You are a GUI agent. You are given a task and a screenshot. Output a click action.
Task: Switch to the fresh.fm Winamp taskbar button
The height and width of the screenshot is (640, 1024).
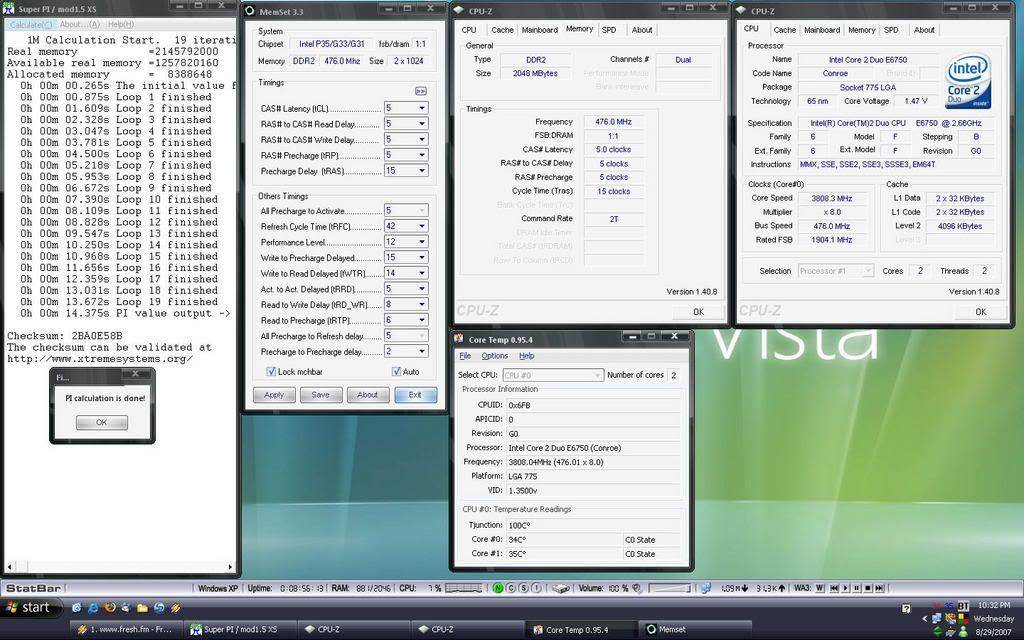(126, 630)
